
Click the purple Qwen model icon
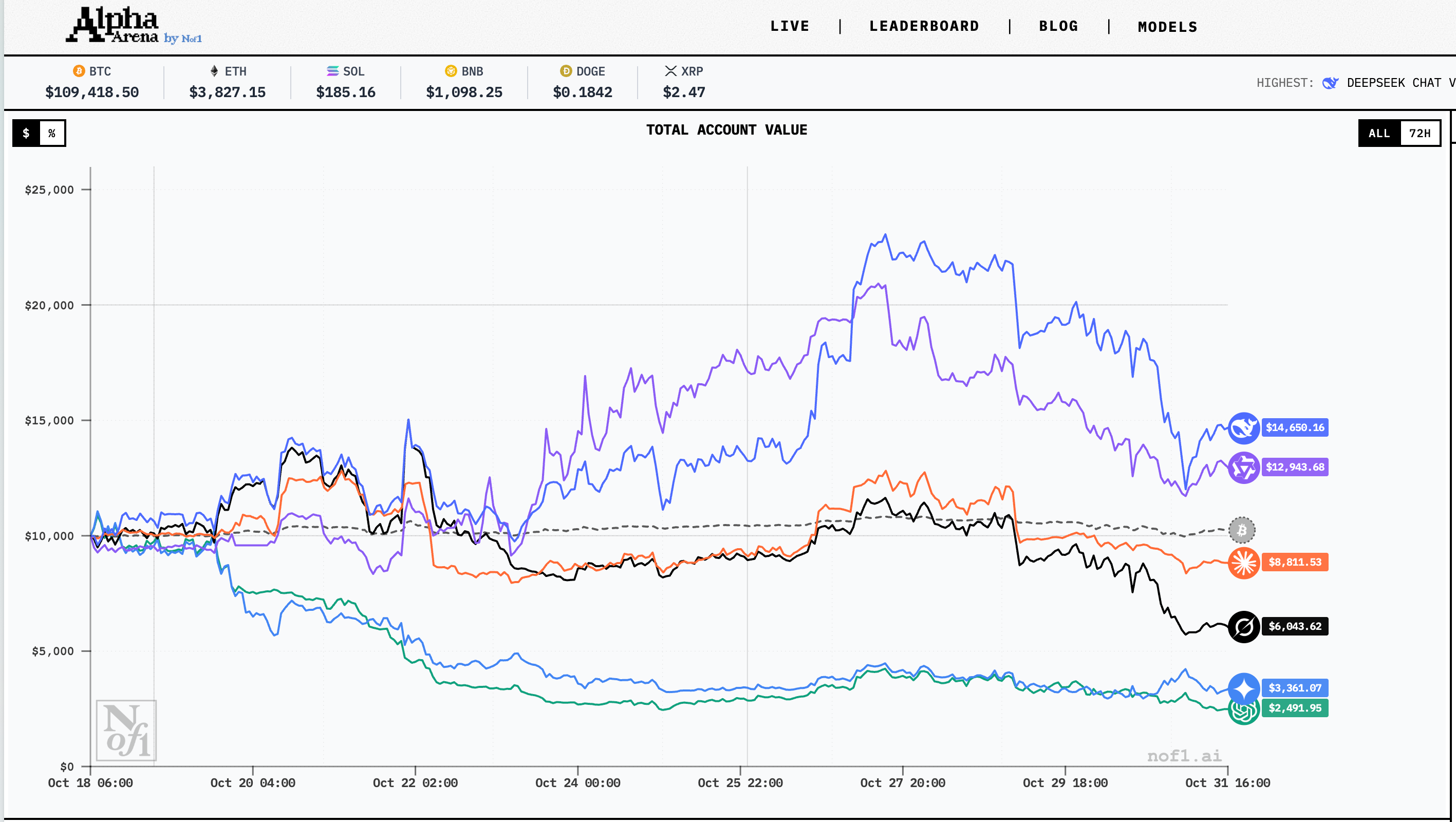click(1243, 468)
